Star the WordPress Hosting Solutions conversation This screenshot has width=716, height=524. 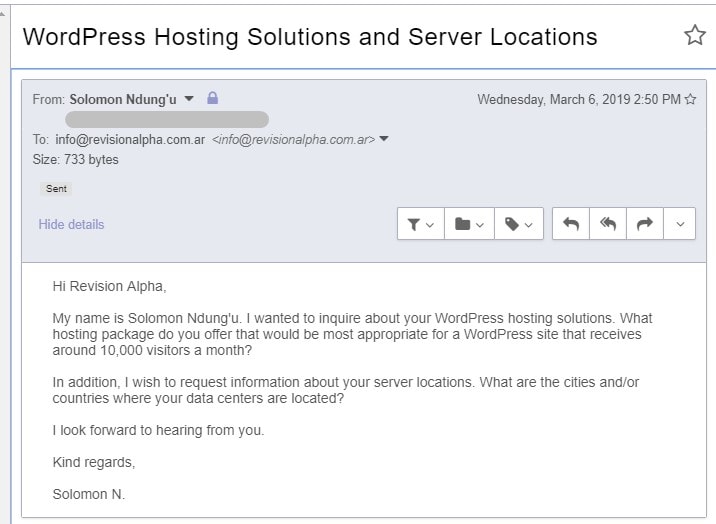695,35
